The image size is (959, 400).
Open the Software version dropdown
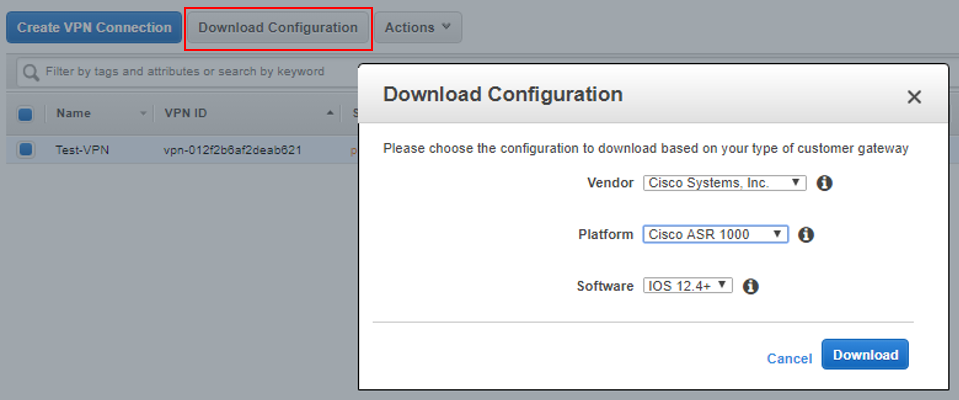[x=687, y=286]
